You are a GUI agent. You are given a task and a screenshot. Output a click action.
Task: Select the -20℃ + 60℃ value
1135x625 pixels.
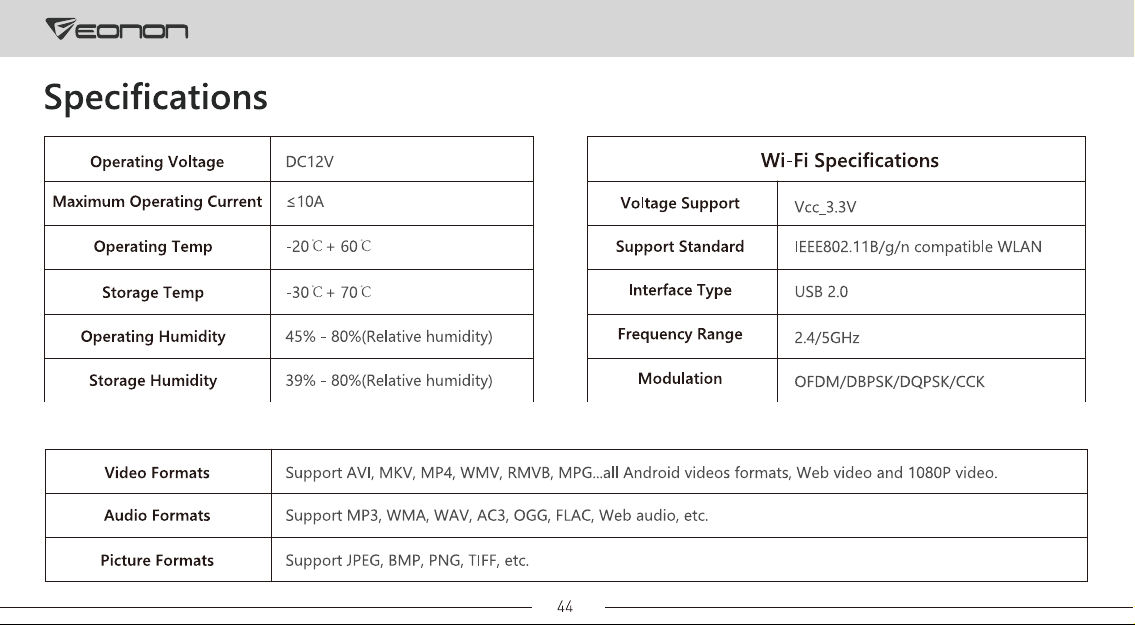[x=329, y=246]
